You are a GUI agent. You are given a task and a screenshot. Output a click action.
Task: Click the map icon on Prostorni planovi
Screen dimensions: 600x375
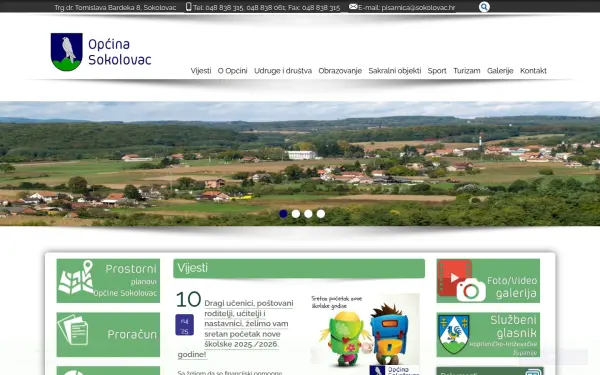tap(76, 277)
